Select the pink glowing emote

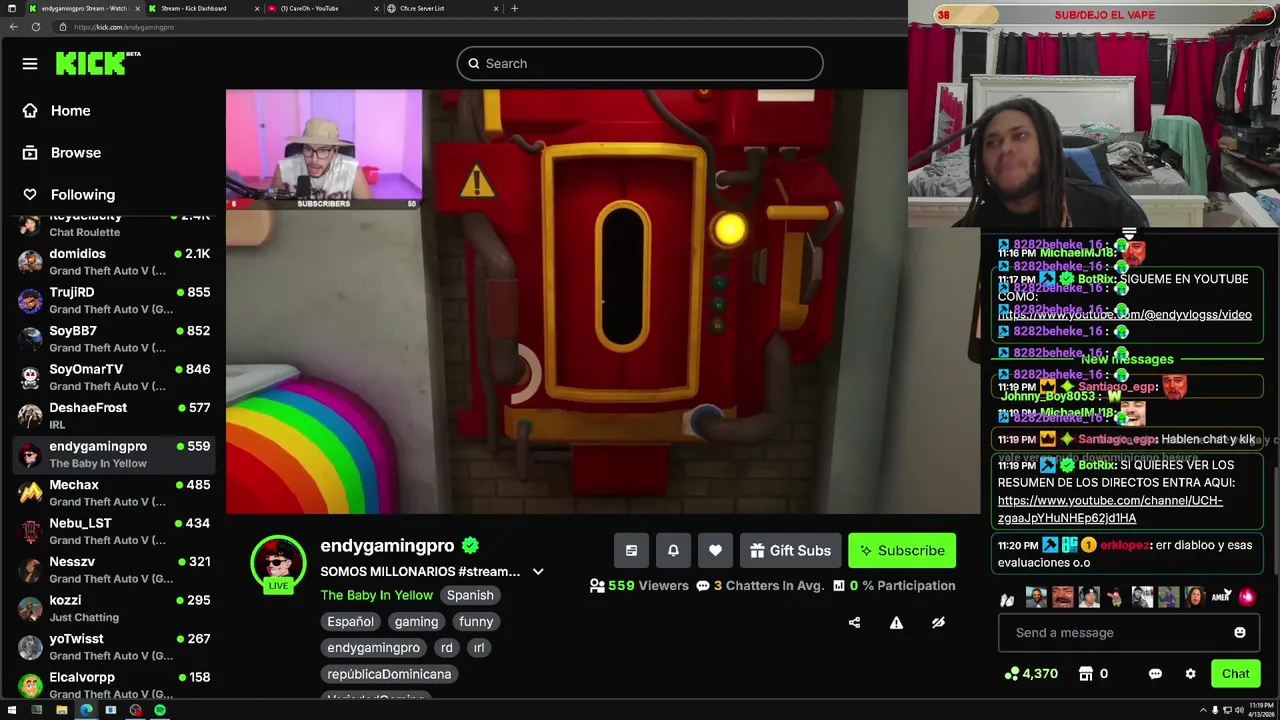point(1247,597)
